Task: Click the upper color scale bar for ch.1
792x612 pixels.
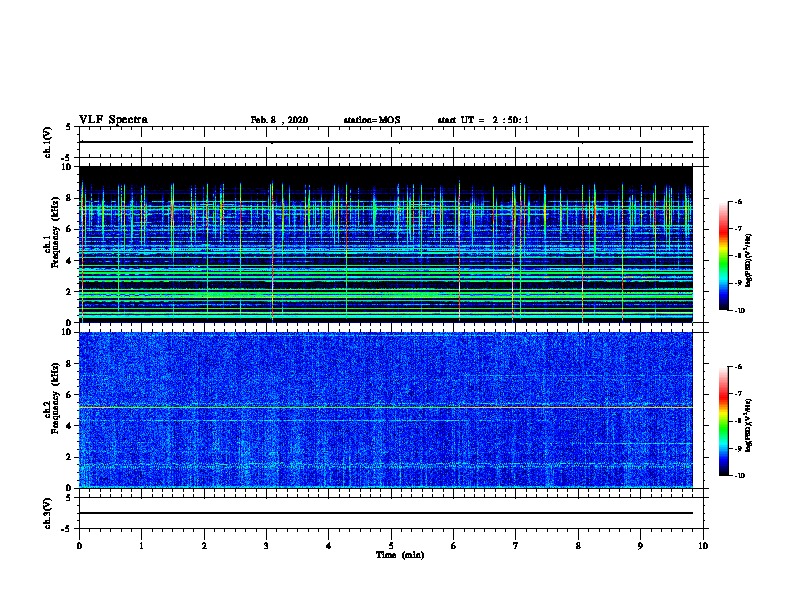Action: pos(724,256)
